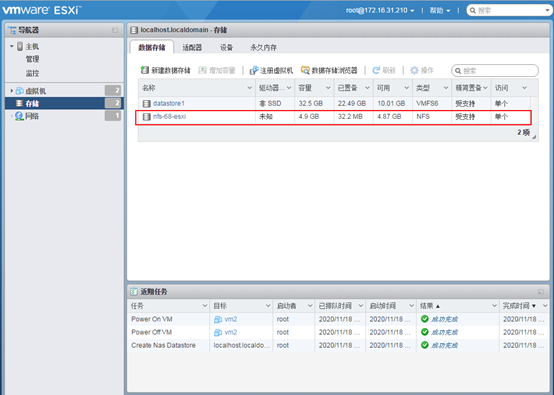The height and width of the screenshot is (395, 554).
Task: Select Manage (管理) under Host
Action: [x=32, y=59]
